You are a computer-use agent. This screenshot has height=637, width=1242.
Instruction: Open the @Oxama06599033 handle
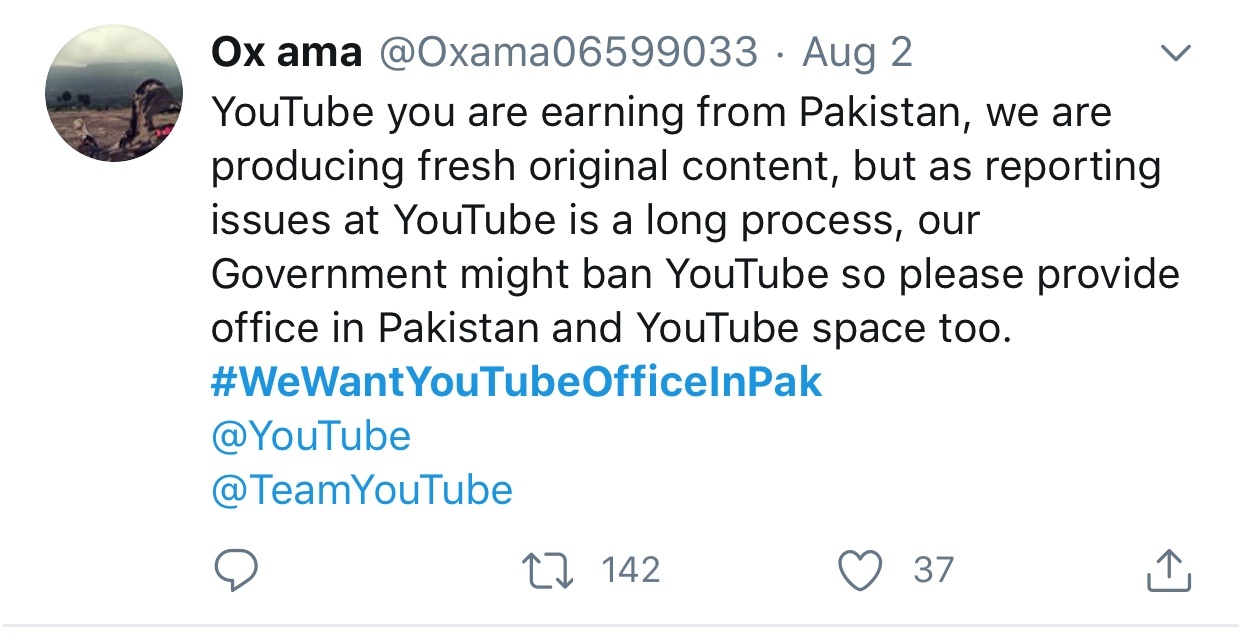pyautogui.click(x=567, y=52)
